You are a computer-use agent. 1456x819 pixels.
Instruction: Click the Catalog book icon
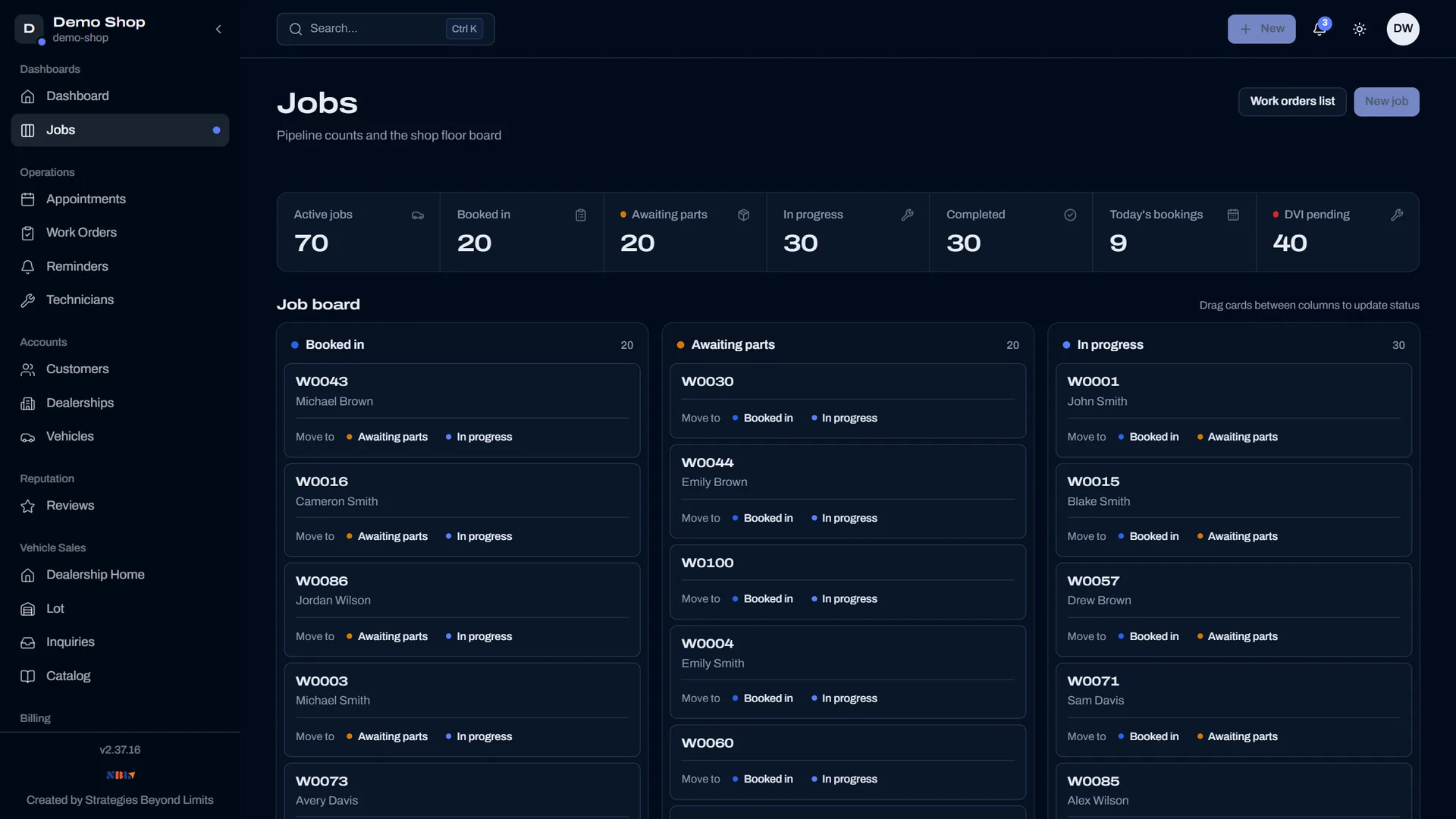28,676
